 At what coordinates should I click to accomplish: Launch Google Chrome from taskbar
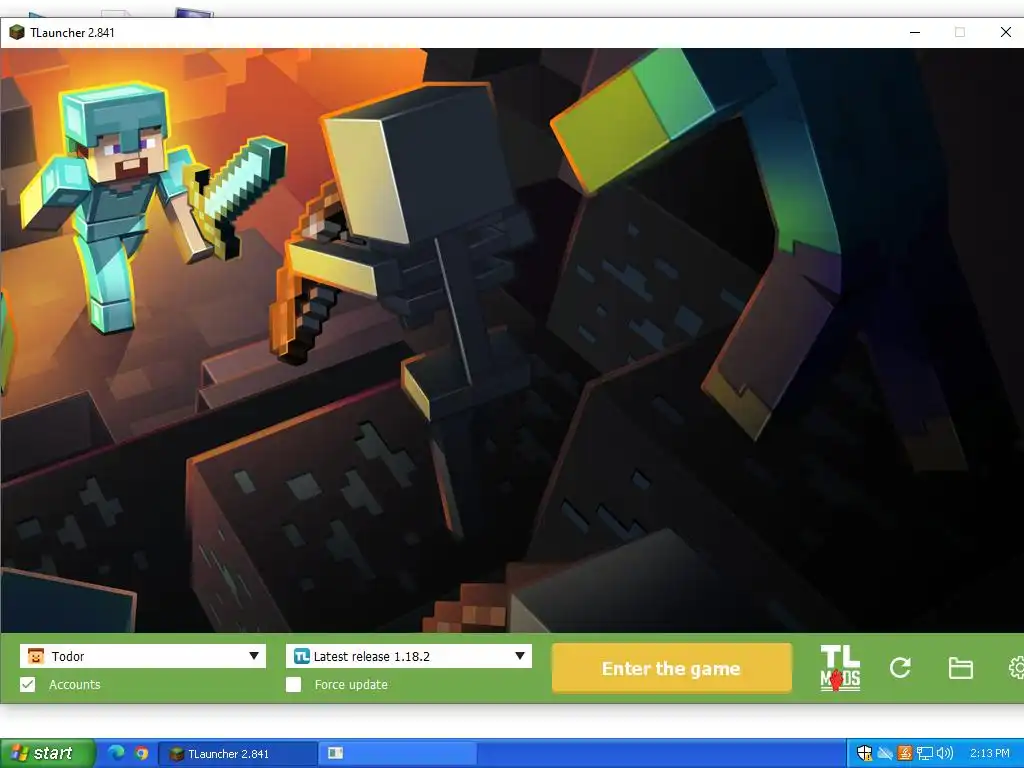[142, 753]
